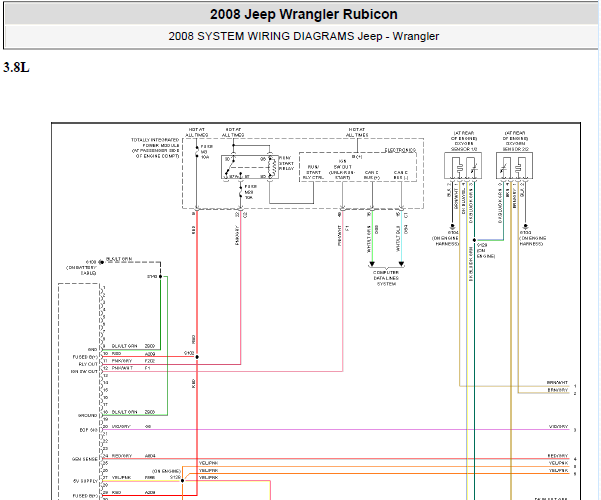Click the Oxygen Sensor 2/2 component box
Viewport: 601px width, 500px height.
514,166
